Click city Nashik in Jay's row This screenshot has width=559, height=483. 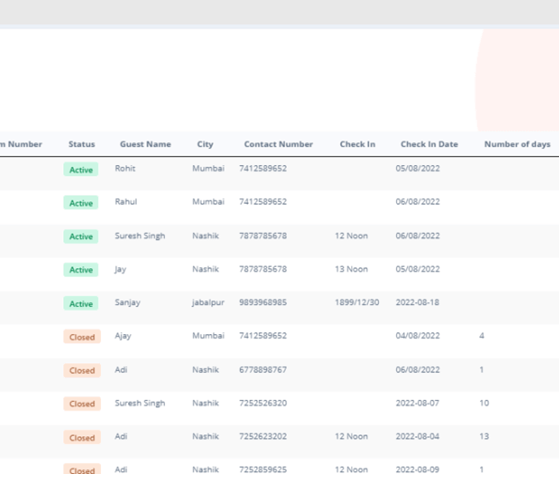click(205, 269)
